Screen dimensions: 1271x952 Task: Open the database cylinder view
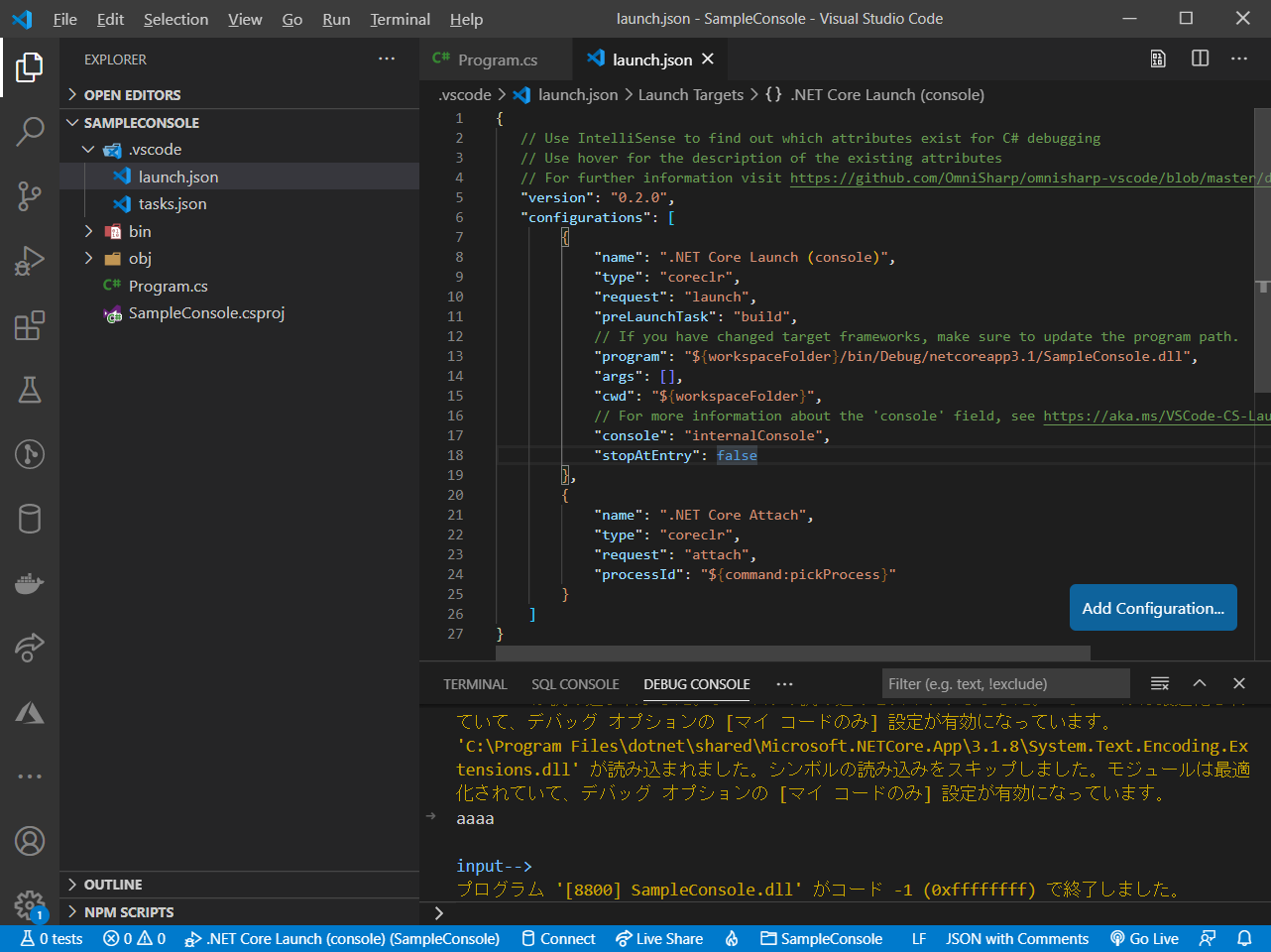(30, 519)
